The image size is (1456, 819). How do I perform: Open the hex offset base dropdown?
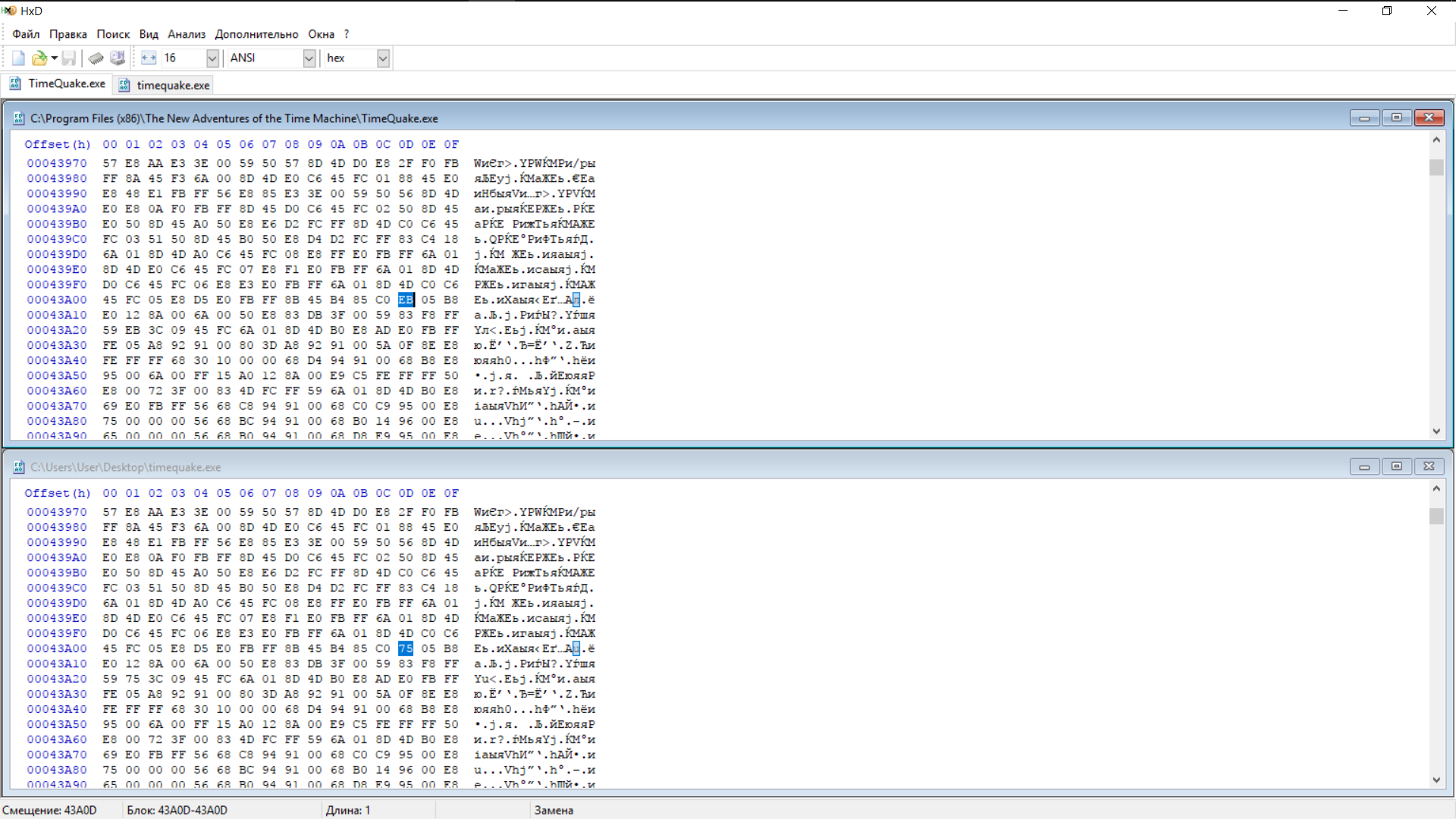click(383, 58)
